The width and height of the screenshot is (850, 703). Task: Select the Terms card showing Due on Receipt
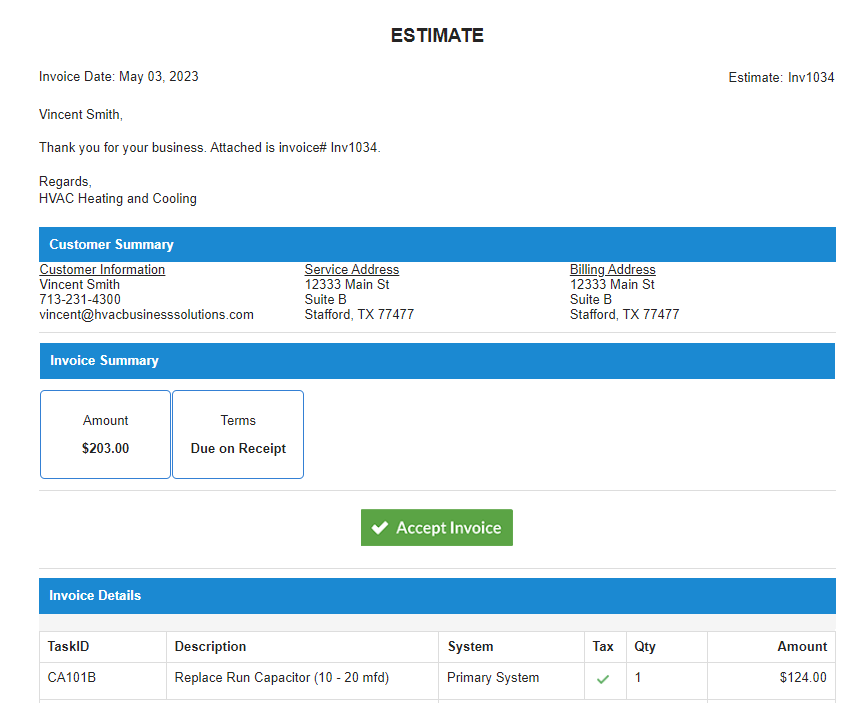pyautogui.click(x=238, y=434)
